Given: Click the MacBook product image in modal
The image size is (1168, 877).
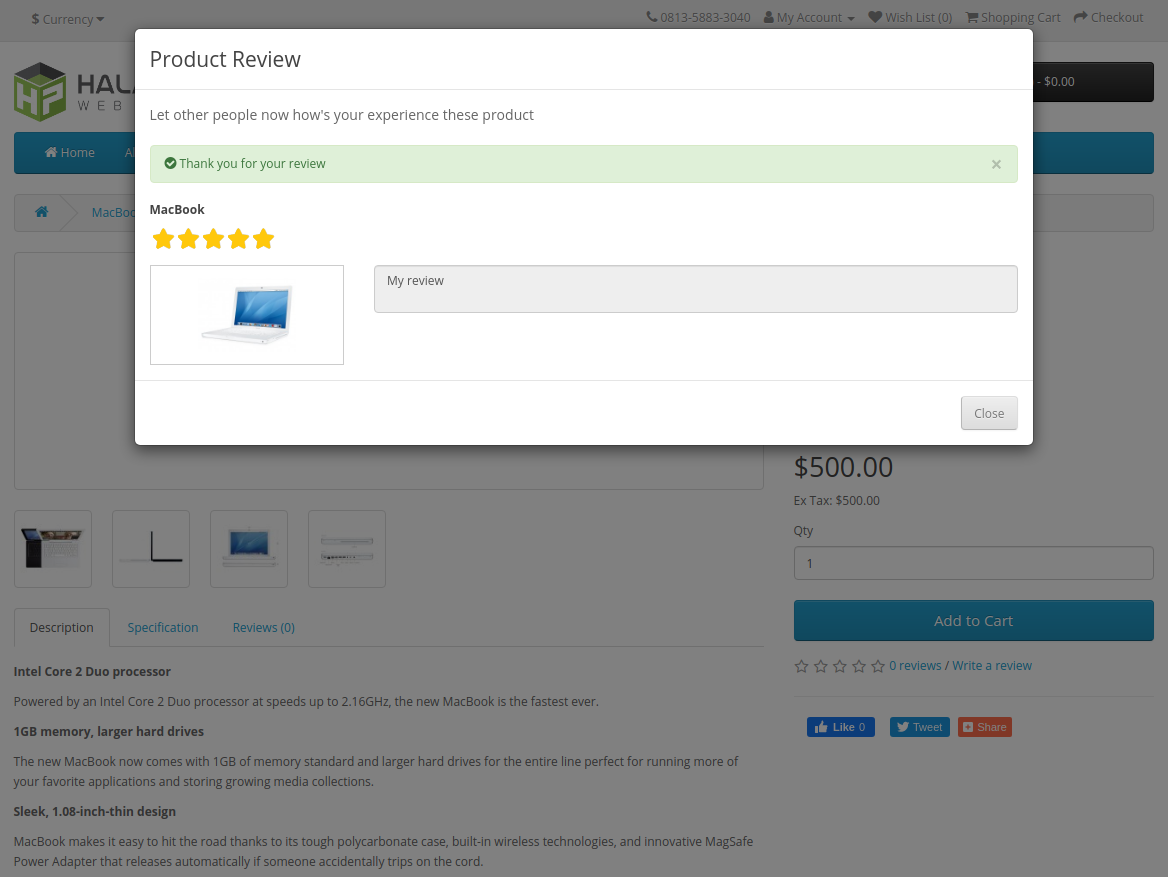Looking at the screenshot, I should tap(247, 315).
